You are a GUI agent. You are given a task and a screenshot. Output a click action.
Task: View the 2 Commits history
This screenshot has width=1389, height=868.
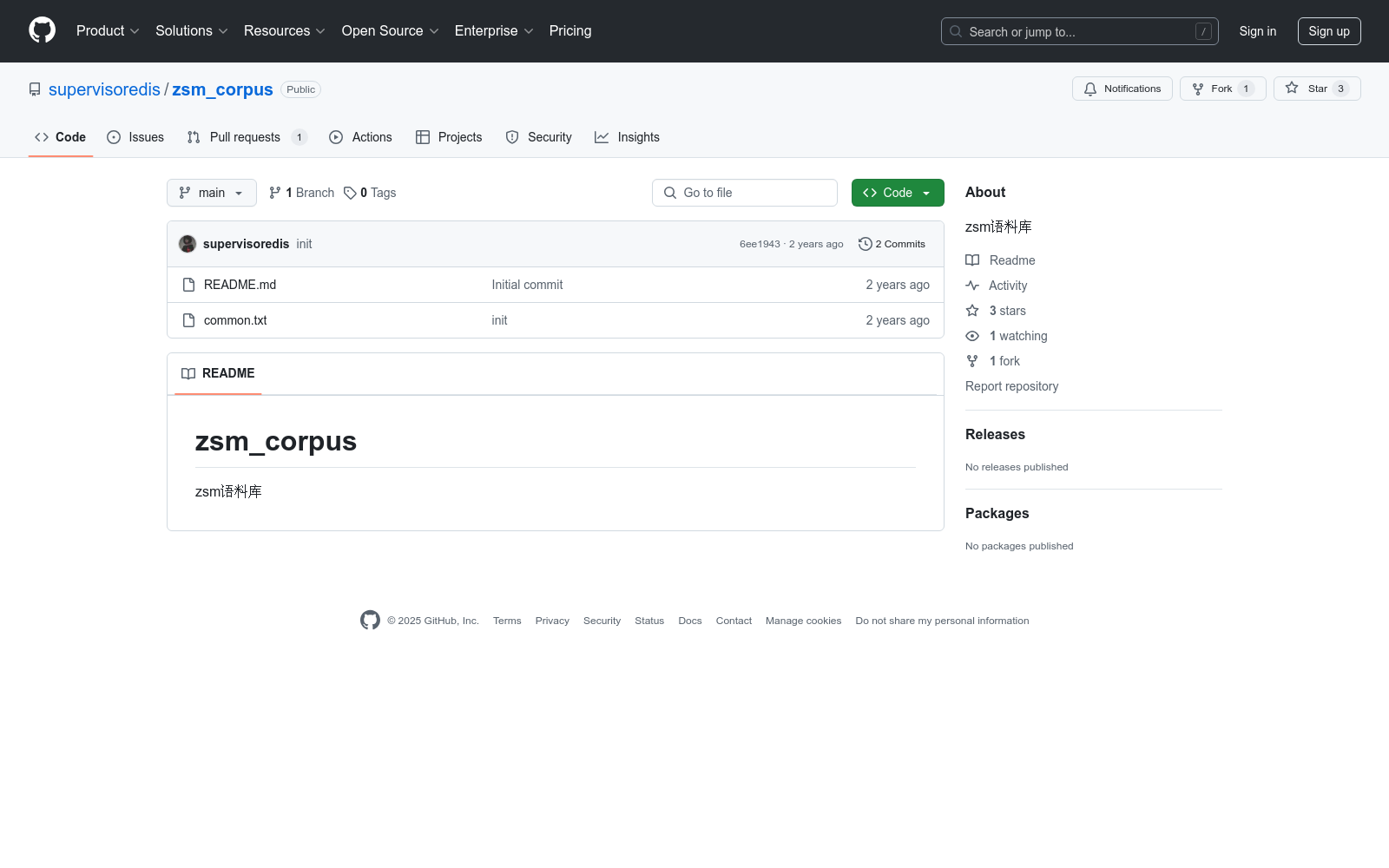click(x=892, y=244)
